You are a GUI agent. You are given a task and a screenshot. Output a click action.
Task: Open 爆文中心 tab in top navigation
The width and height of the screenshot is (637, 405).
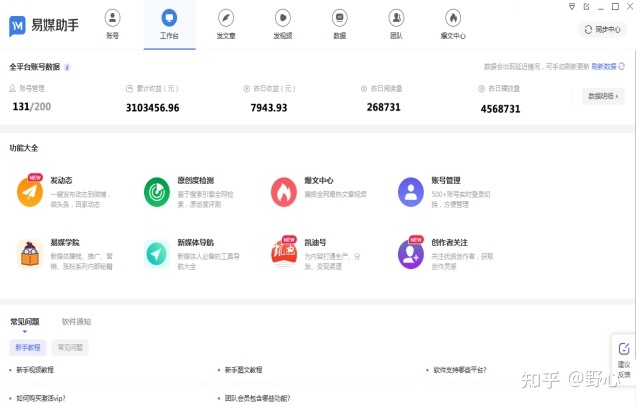[453, 24]
